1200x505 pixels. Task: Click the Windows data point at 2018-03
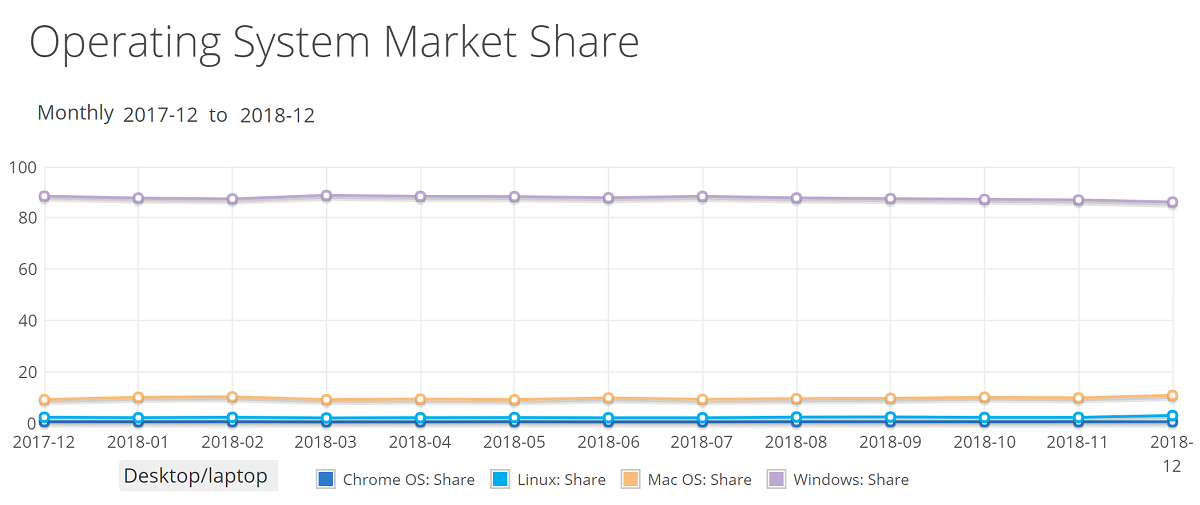point(327,196)
